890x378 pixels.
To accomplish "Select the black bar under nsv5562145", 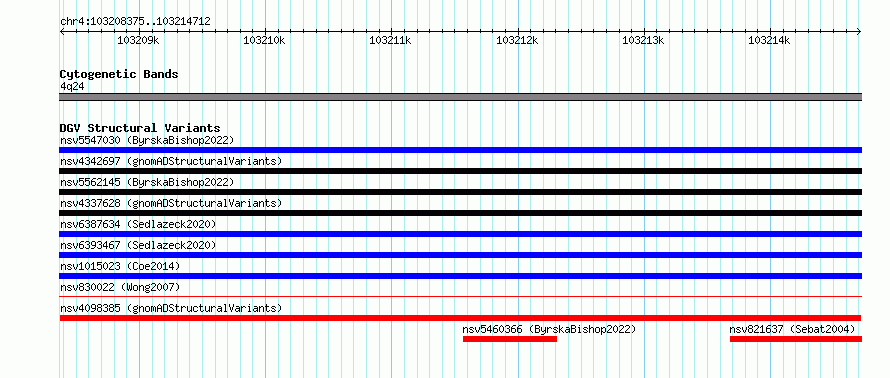I will (x=460, y=192).
